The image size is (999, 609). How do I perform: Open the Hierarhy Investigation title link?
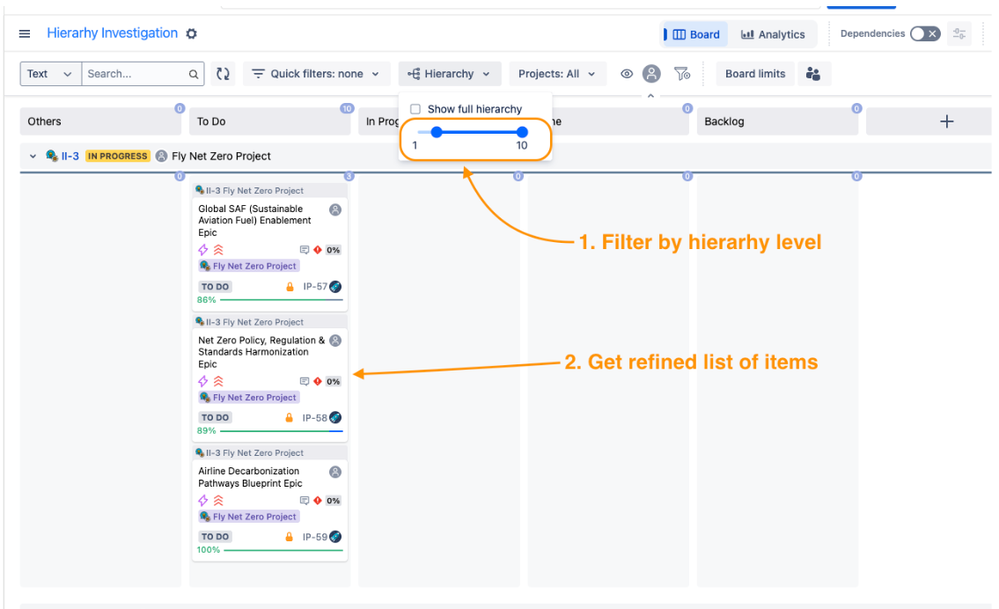[x=112, y=33]
